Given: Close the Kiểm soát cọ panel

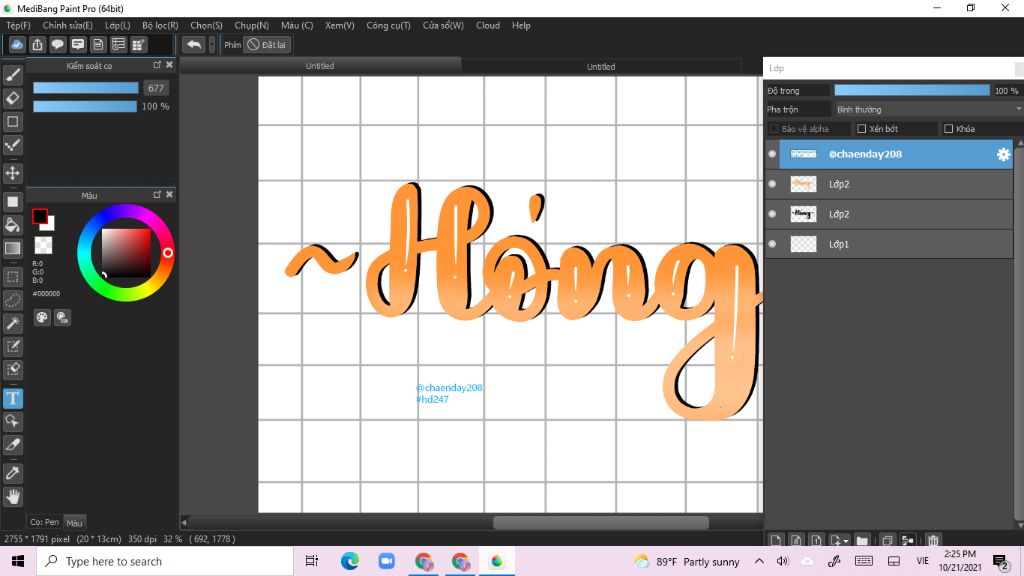Looking at the screenshot, I should 169,65.
